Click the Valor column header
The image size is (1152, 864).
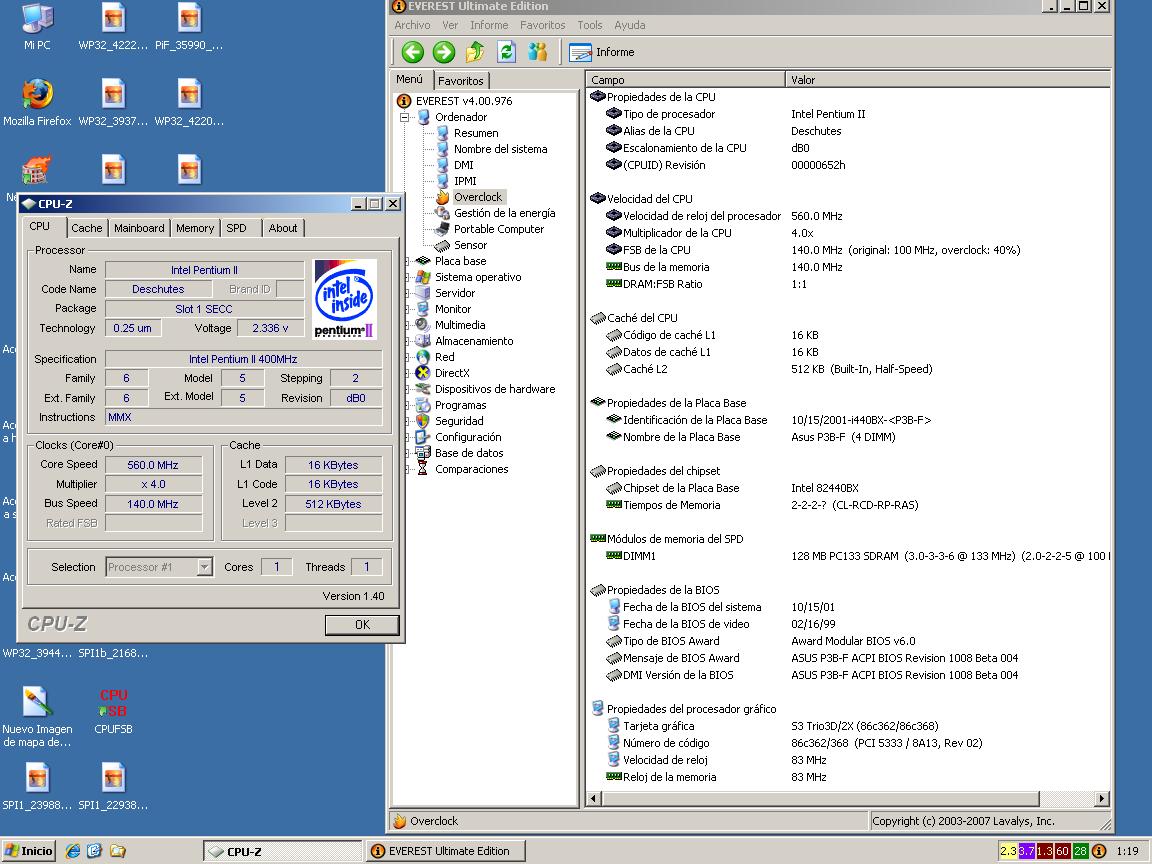click(x=948, y=79)
